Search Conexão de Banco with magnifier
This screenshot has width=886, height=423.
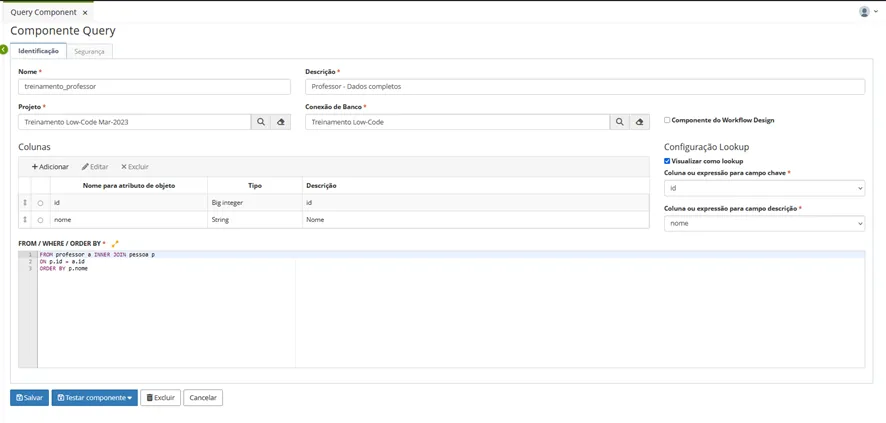coord(619,122)
